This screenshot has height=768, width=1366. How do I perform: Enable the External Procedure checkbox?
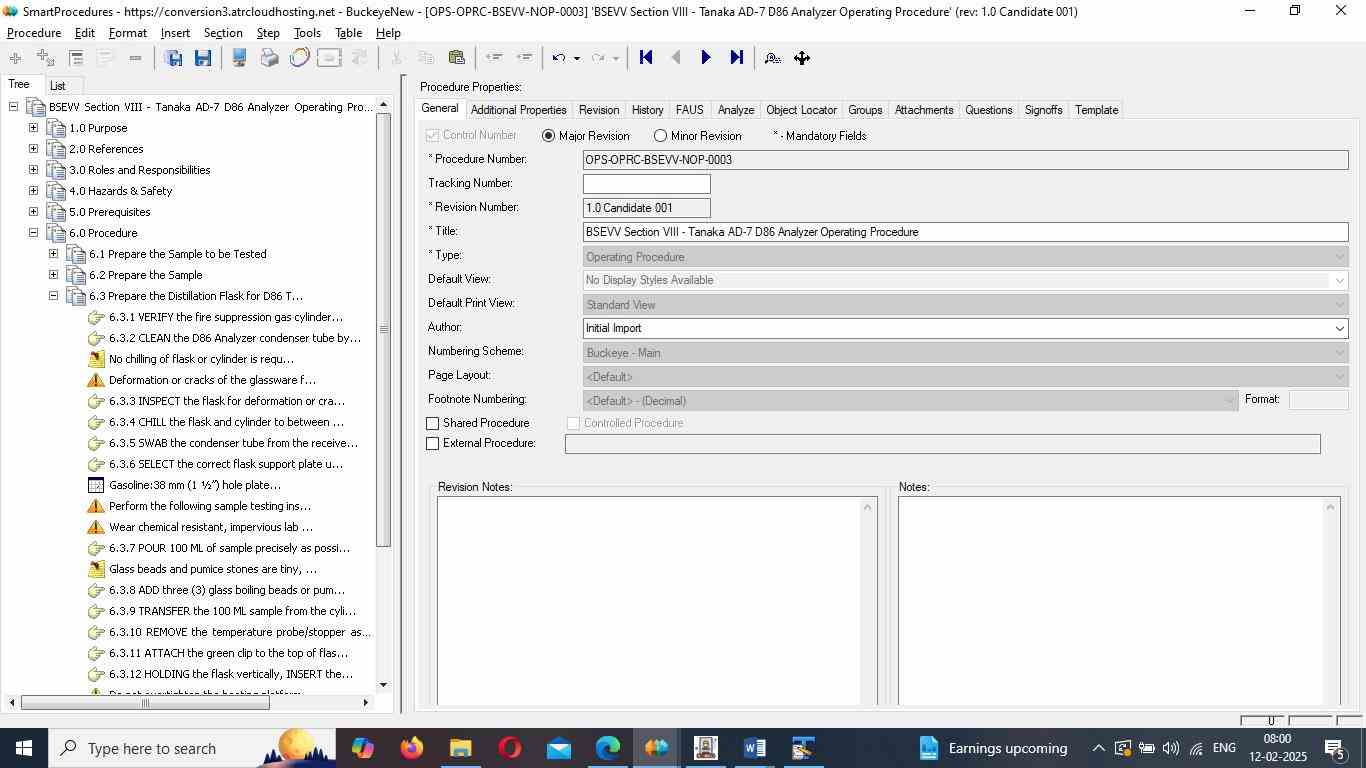pos(433,443)
